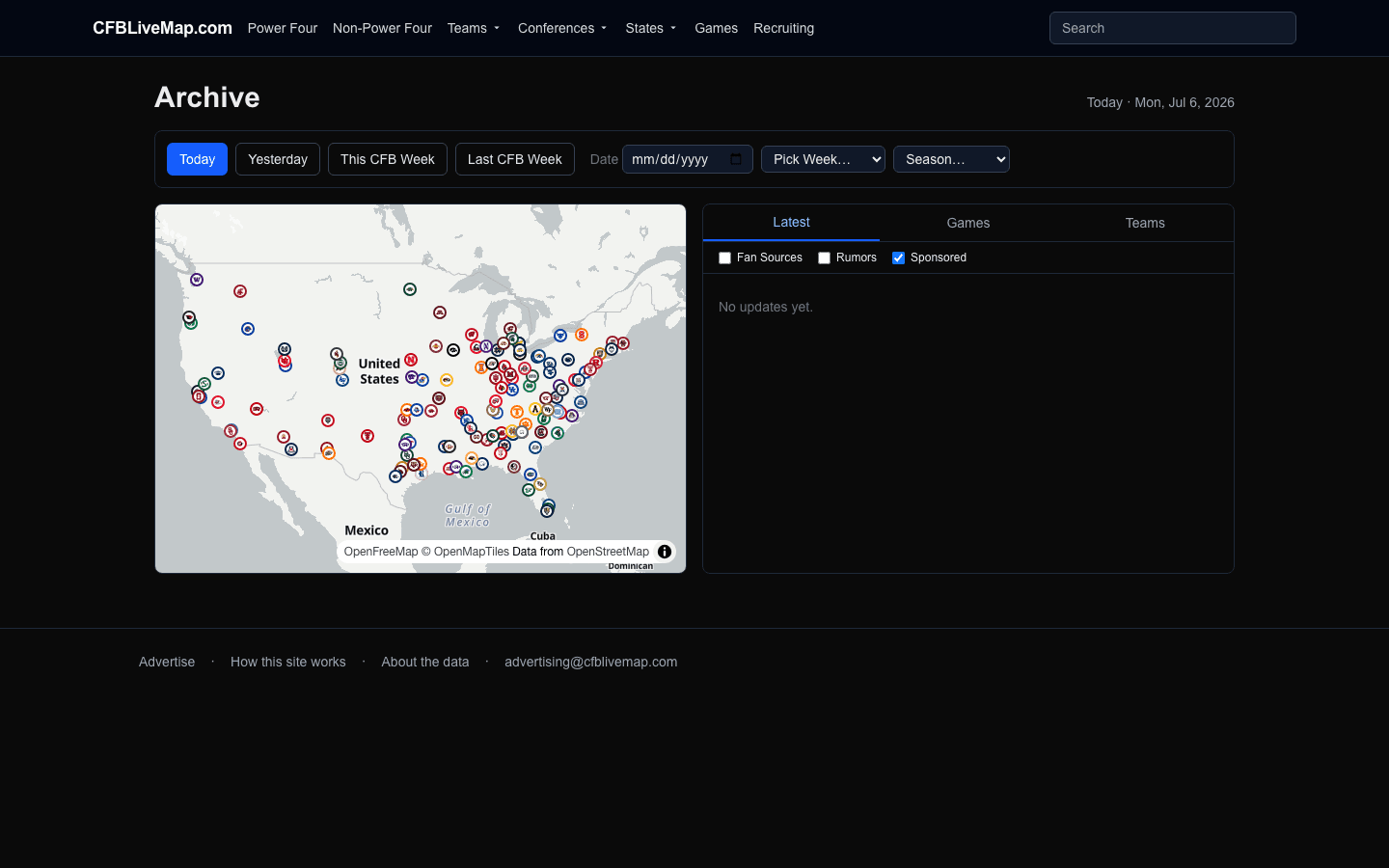Viewport: 1389px width, 868px height.
Task: Select the Iowa Hawkeyes black marker
Action: [453, 350]
